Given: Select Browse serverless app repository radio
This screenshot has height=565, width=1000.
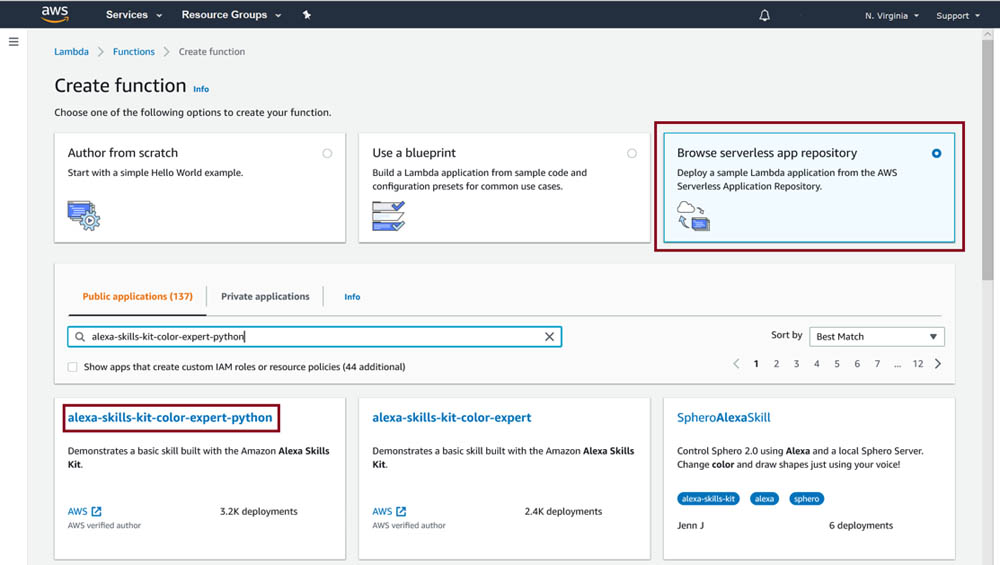Looking at the screenshot, I should coord(936,153).
